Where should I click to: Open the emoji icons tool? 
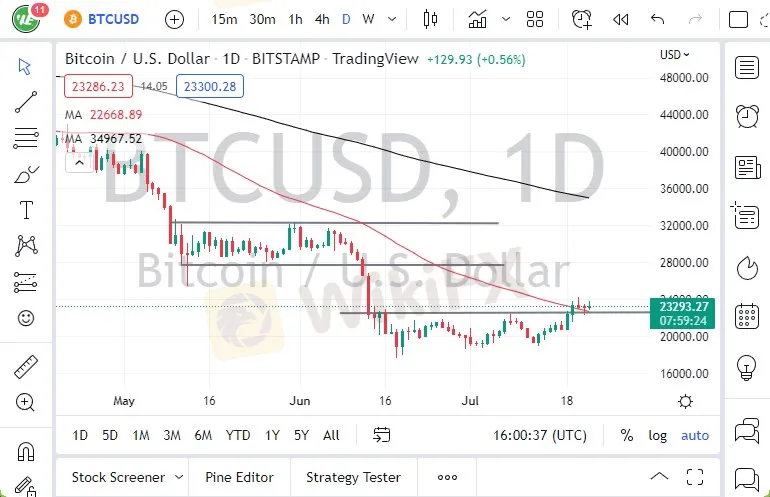click(26, 318)
